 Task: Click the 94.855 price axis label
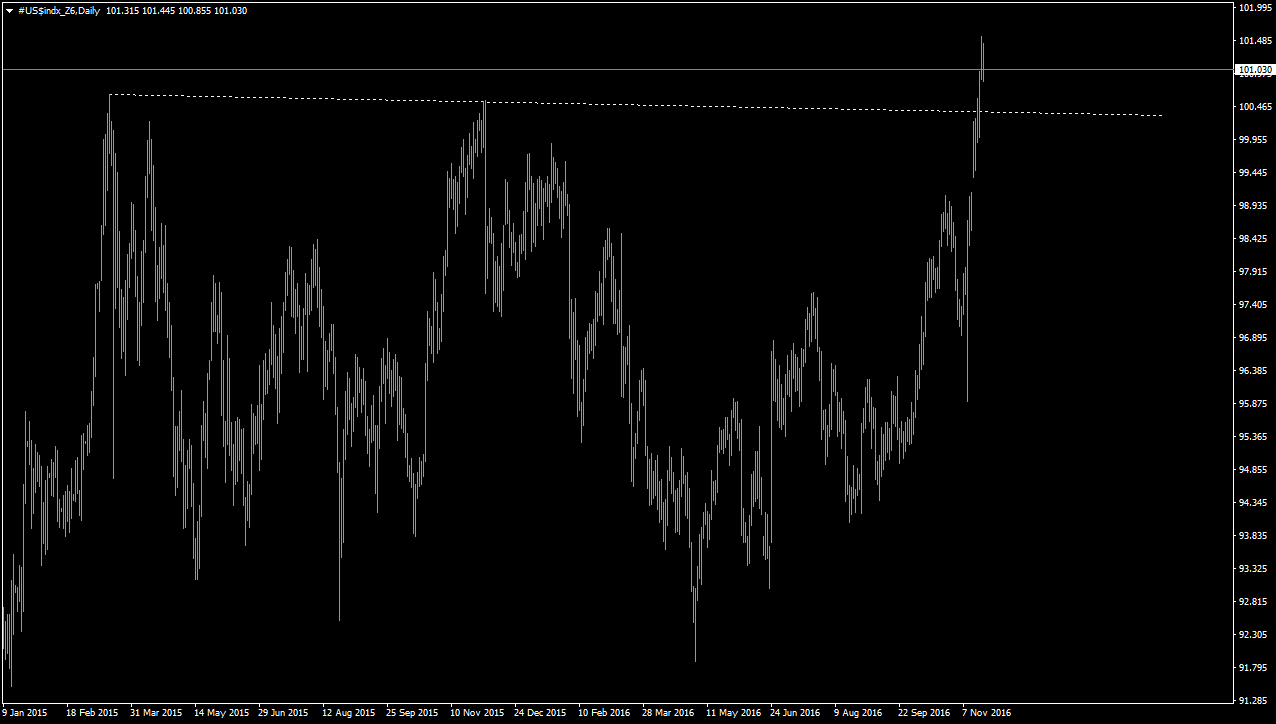click(x=1255, y=470)
